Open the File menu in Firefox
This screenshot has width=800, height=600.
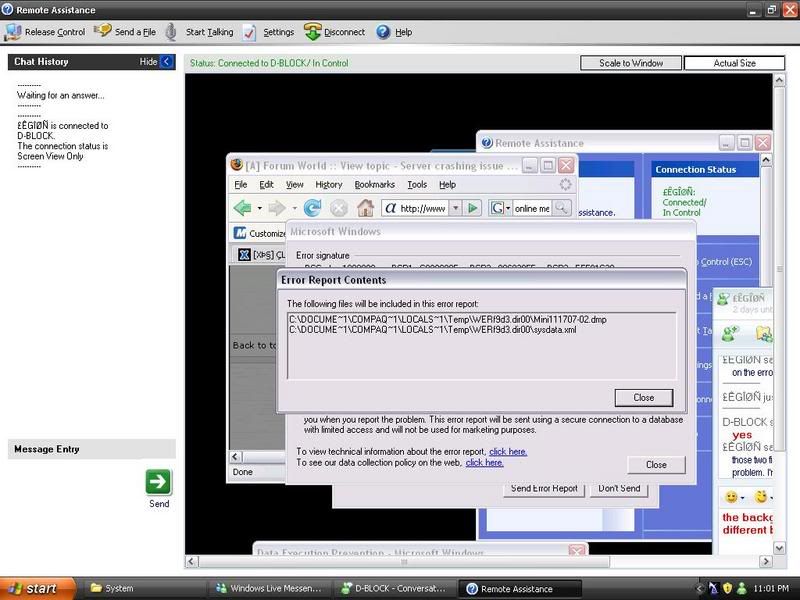point(241,185)
